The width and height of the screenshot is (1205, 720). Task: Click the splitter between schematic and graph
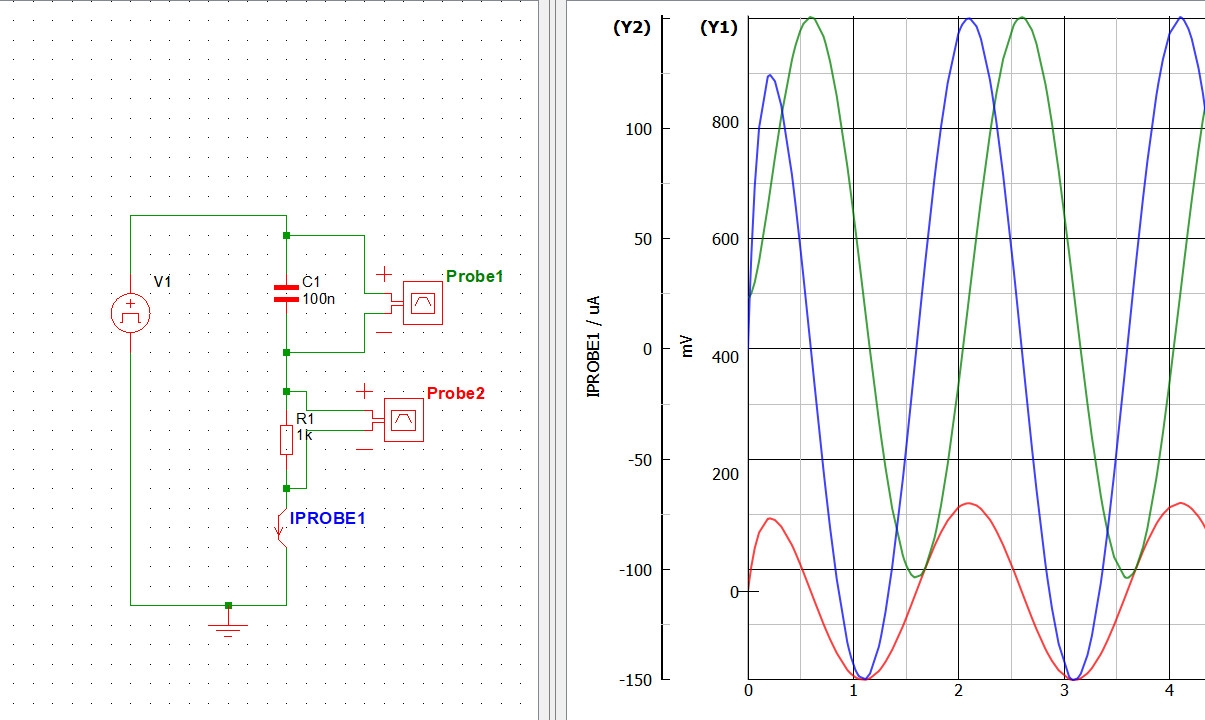(553, 360)
